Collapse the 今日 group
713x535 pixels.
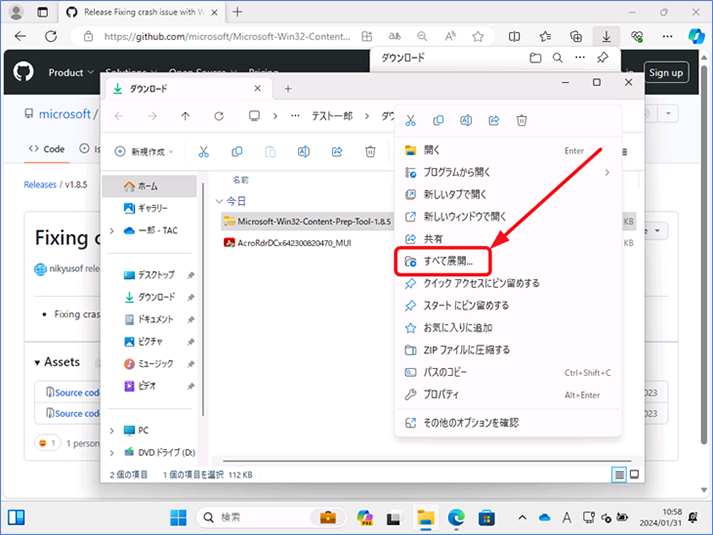pos(219,201)
